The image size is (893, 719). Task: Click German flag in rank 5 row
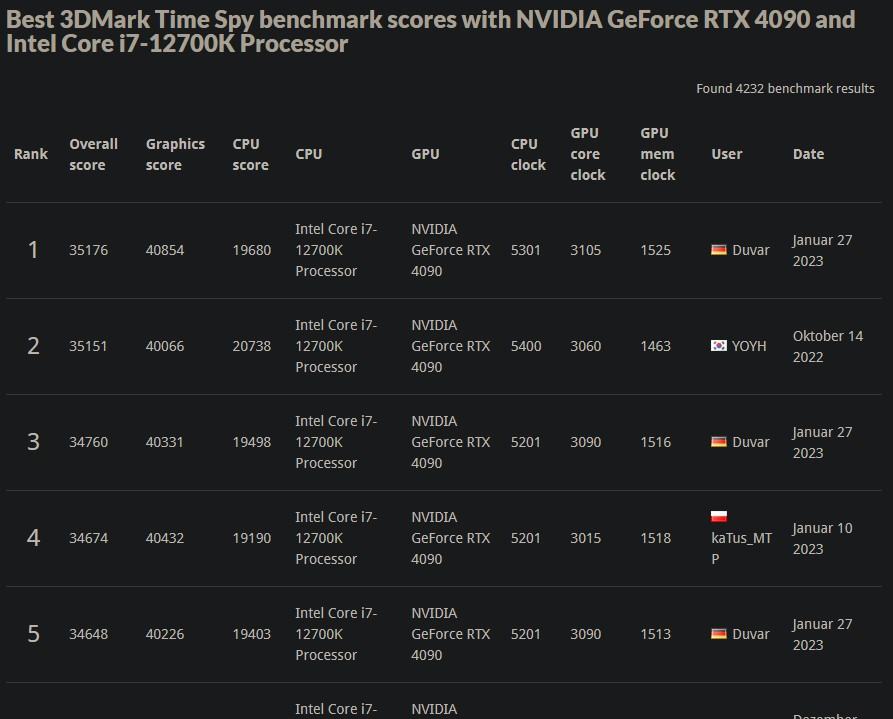coord(719,634)
